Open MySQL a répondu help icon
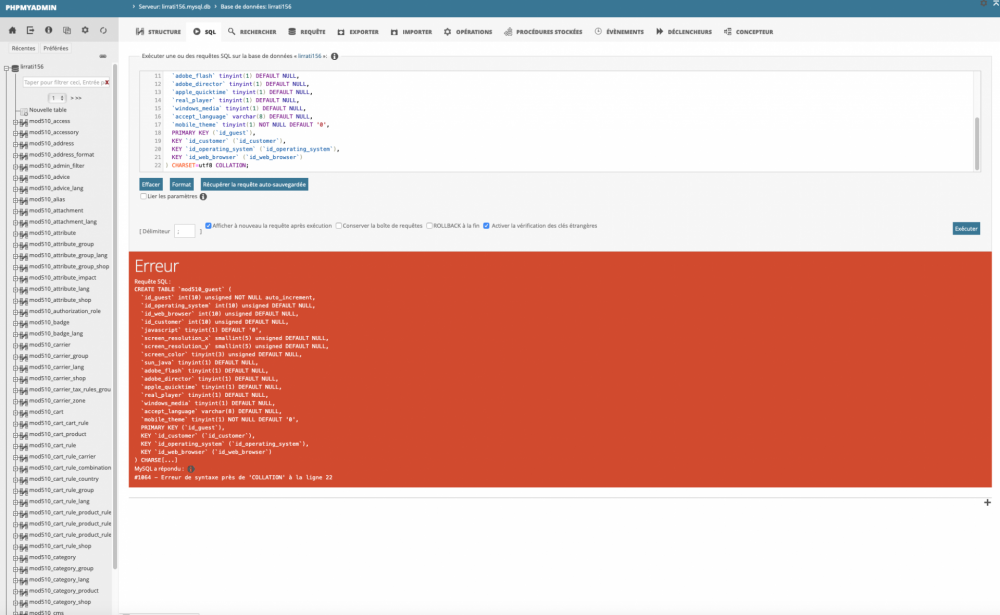1000x615 pixels. 191,468
